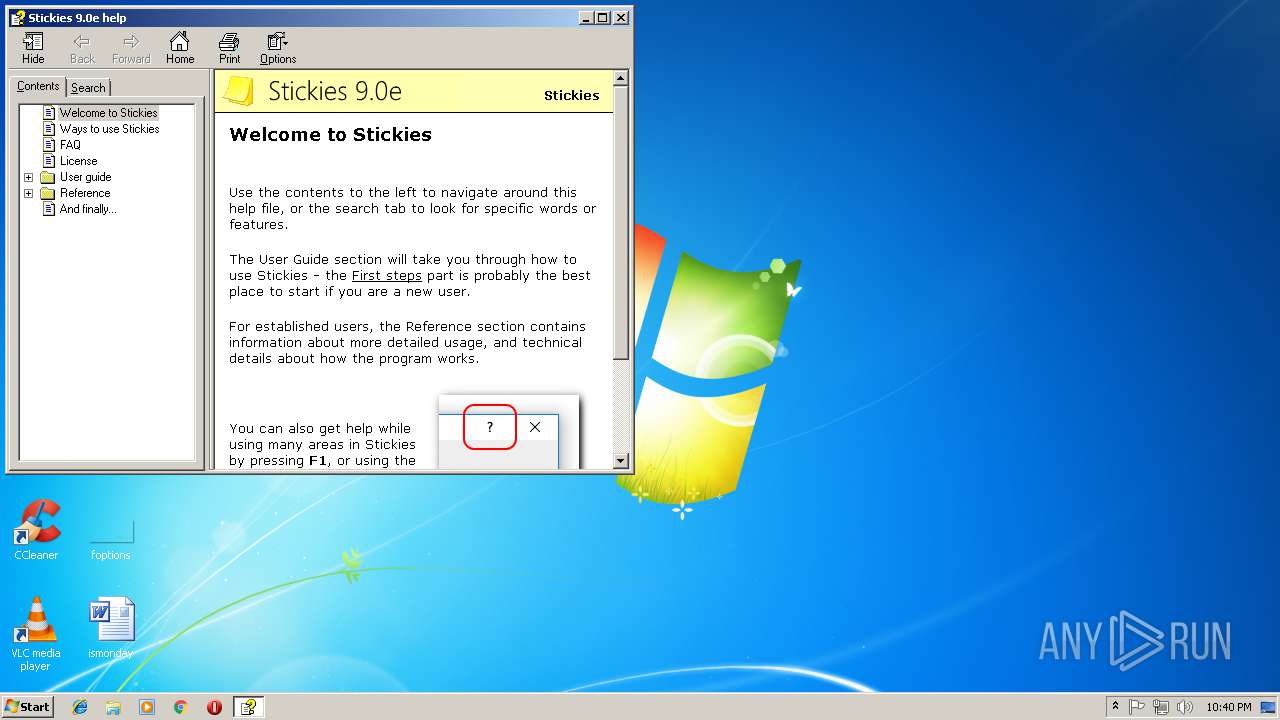Open Windows Explorer from taskbar

click(113, 707)
